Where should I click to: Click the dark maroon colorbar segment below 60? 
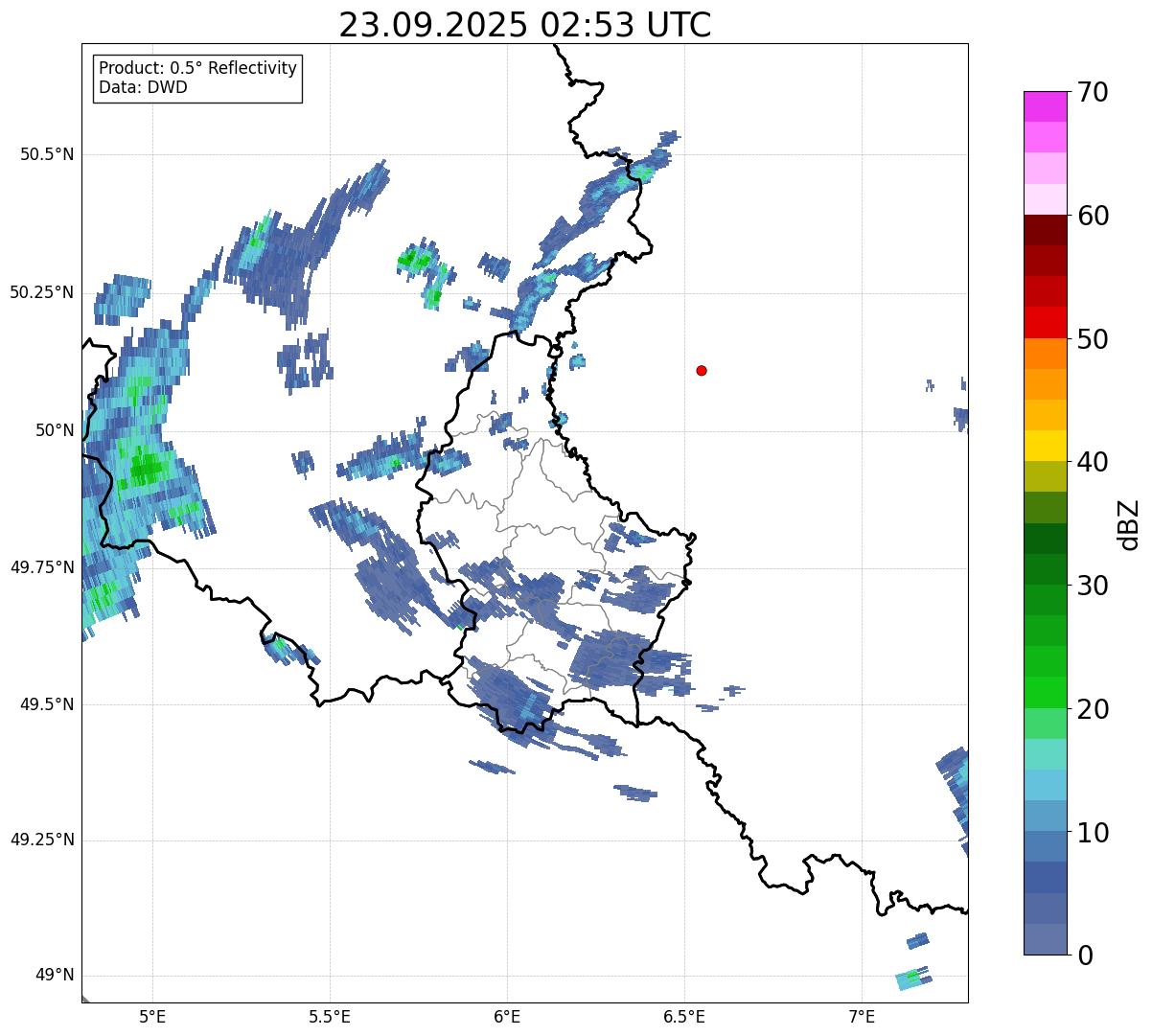point(1045,230)
